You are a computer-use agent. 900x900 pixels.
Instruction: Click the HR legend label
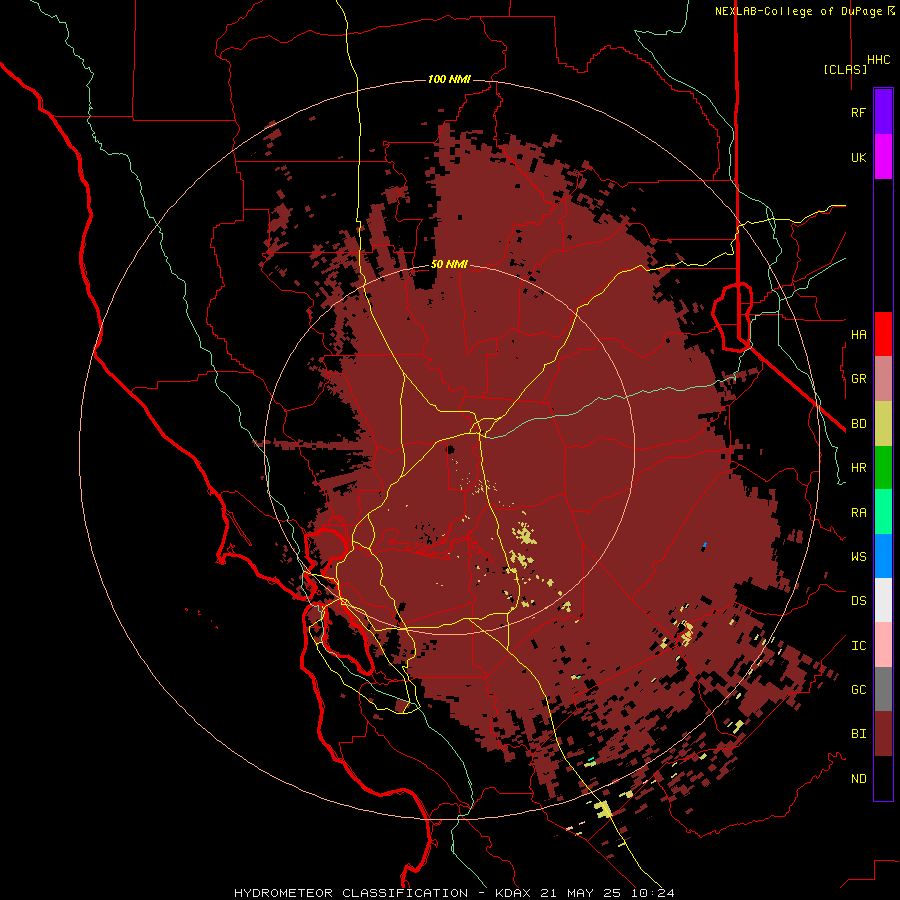point(858,468)
